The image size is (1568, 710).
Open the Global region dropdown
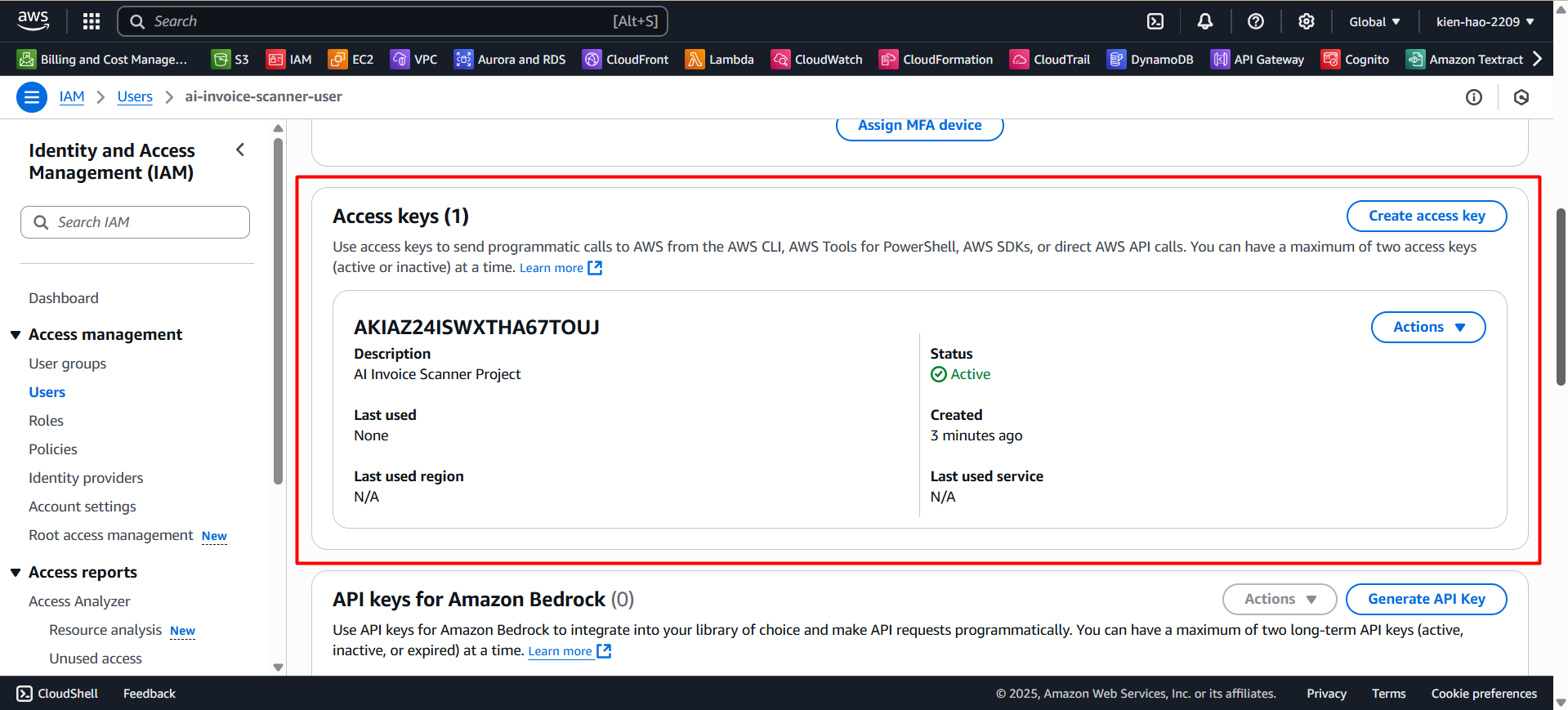[x=1374, y=22]
